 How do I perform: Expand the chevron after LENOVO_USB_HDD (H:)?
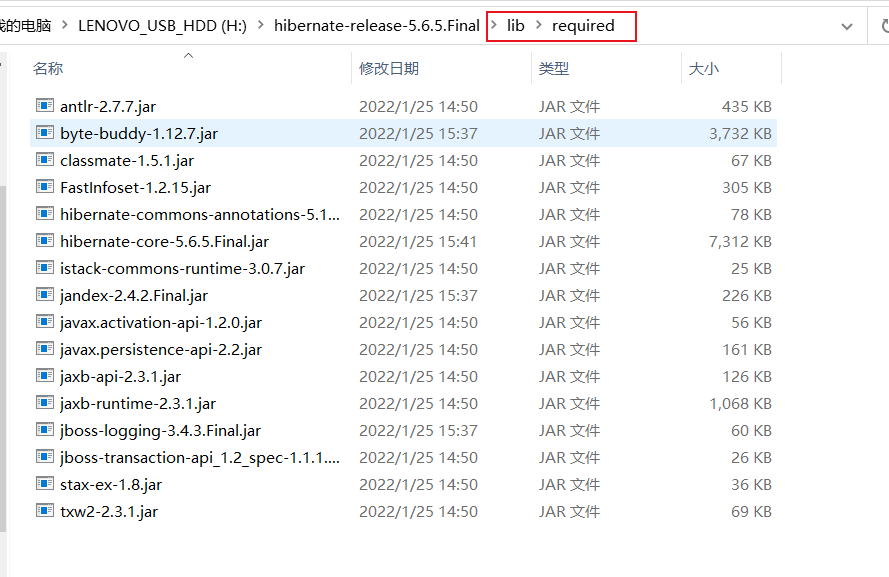[x=260, y=26]
